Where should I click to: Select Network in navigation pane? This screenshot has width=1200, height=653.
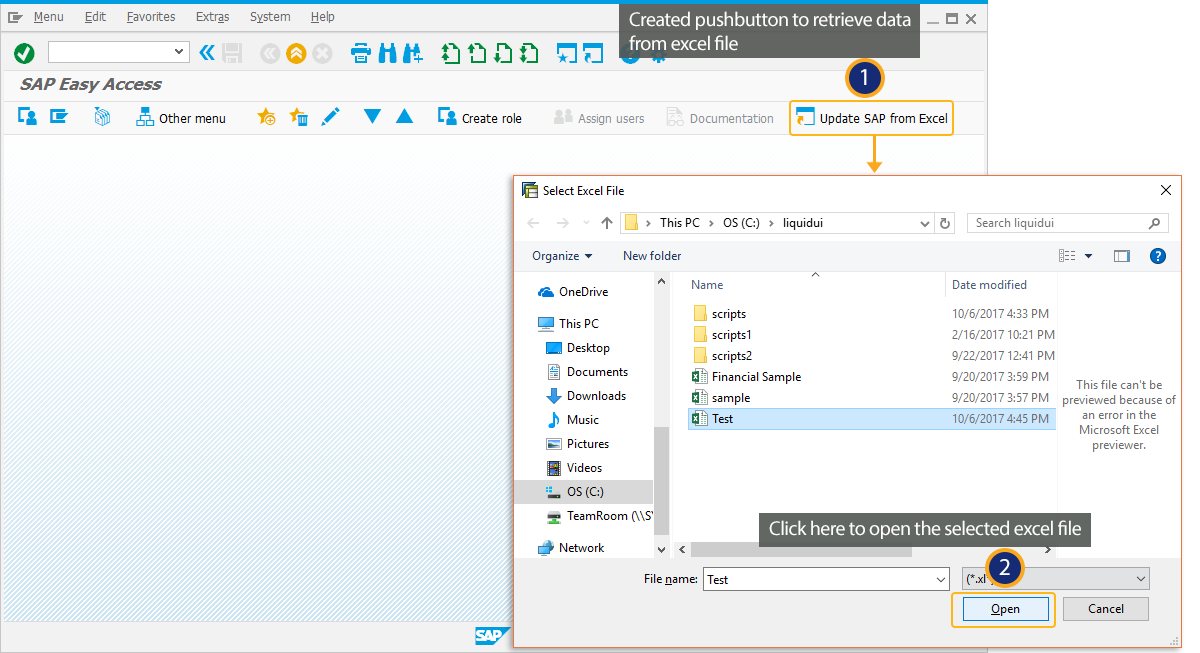point(571,548)
